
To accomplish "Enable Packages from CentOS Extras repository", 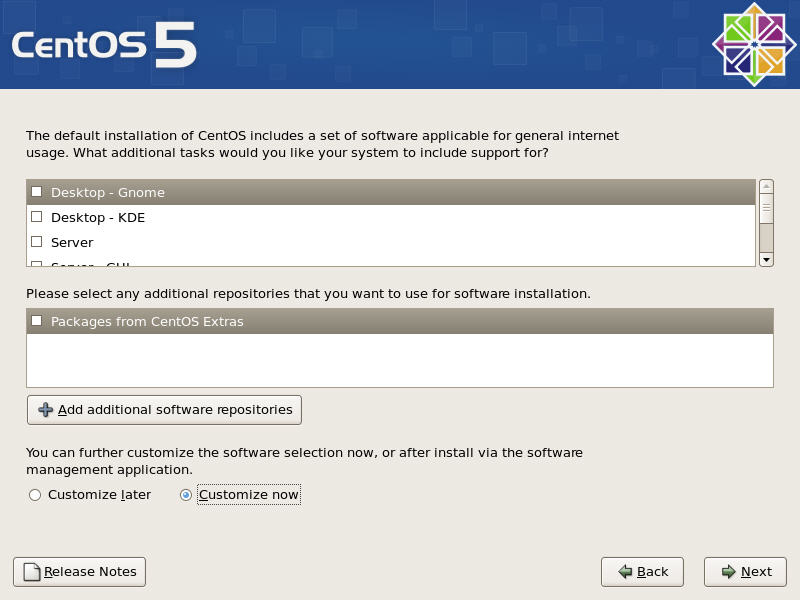I will [x=37, y=321].
